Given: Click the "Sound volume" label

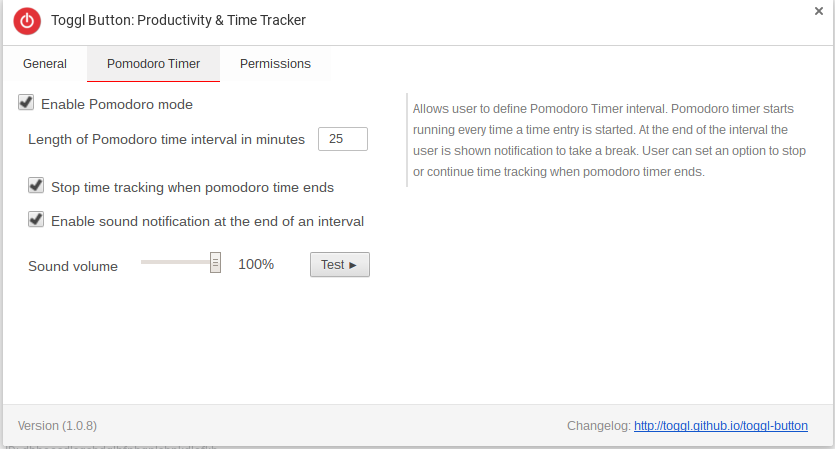Looking at the screenshot, I should [73, 266].
